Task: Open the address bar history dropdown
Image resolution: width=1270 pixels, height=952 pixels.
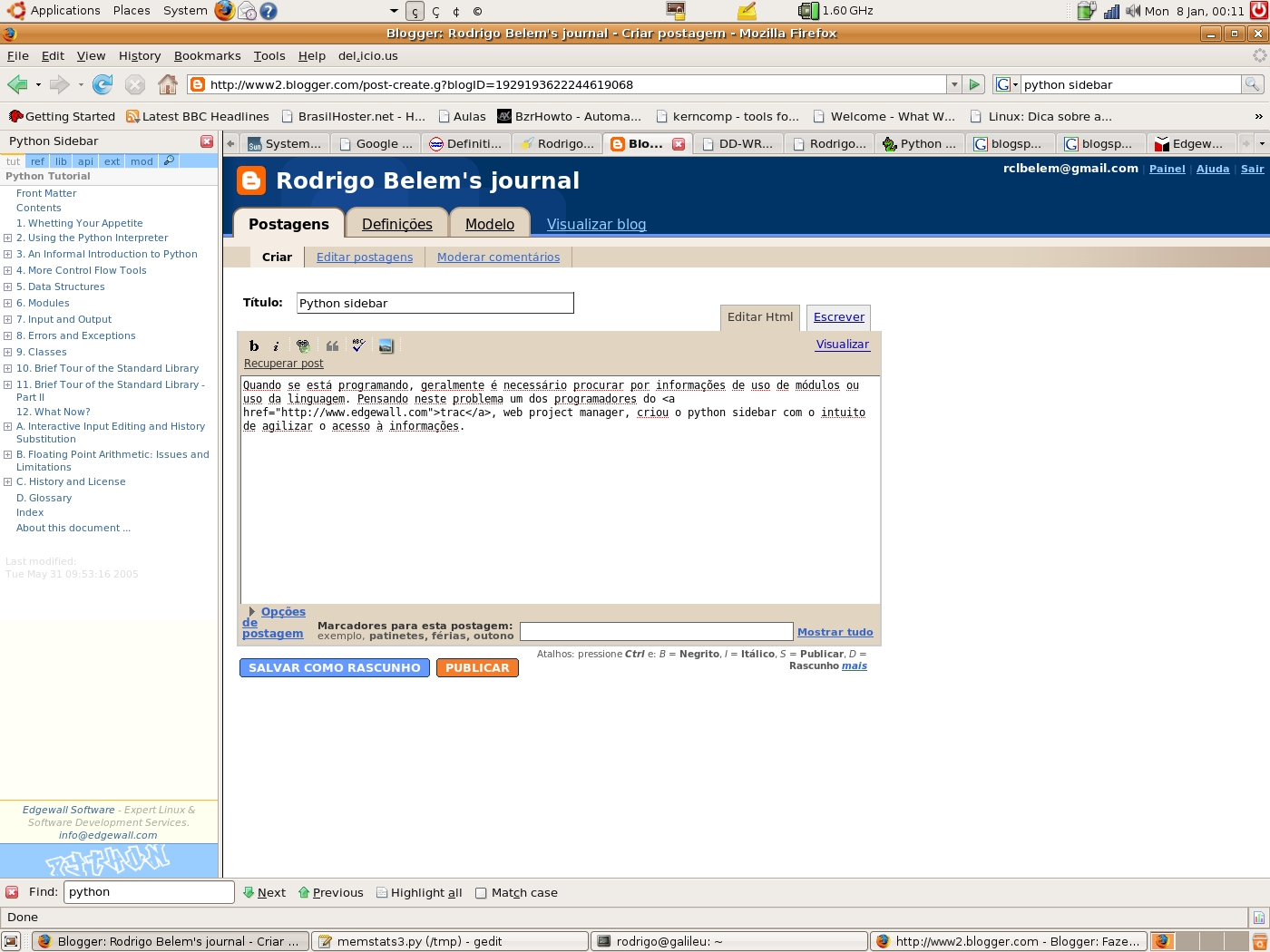Action: click(953, 84)
